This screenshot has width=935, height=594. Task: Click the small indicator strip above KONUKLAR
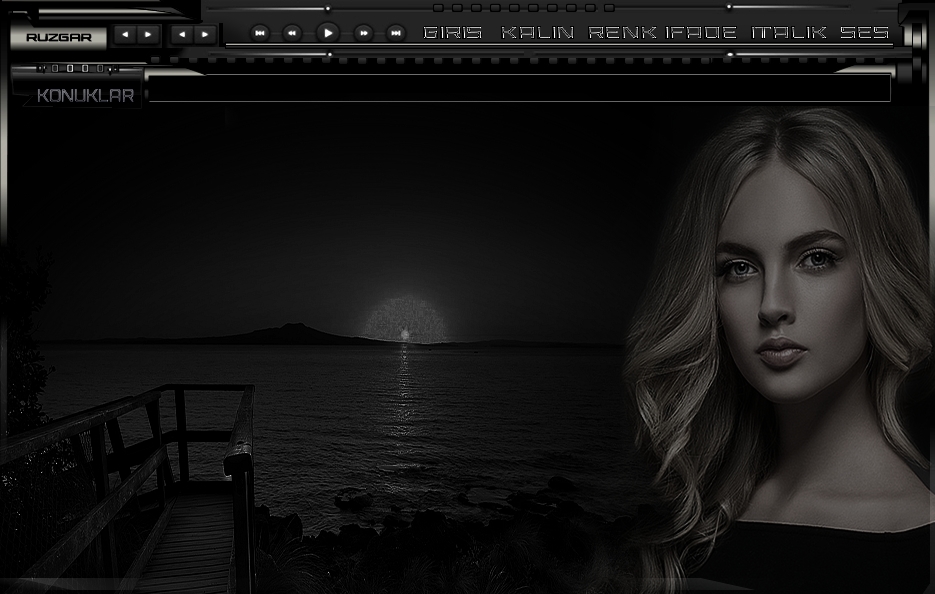(x=78, y=69)
